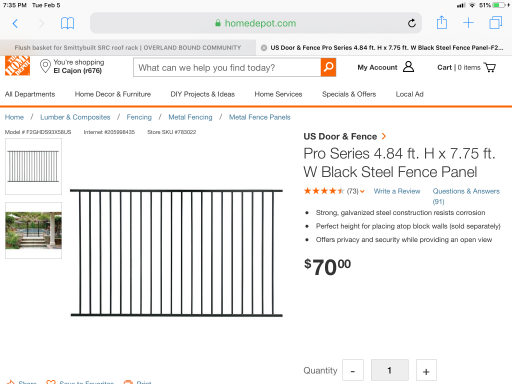Click the orange search magnifier button
Image resolution: width=512 pixels, height=384 pixels.
click(328, 67)
